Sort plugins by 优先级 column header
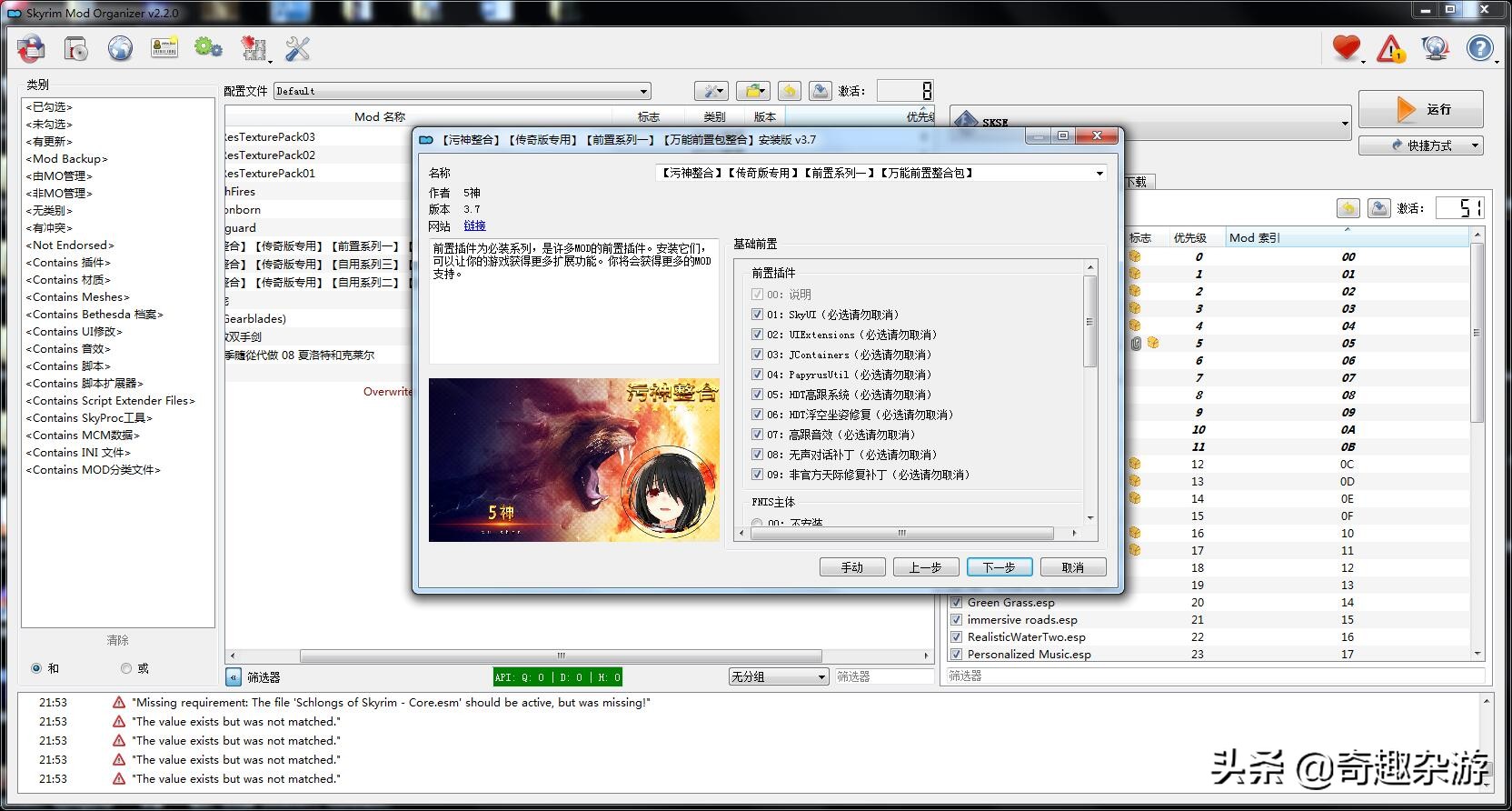The width and height of the screenshot is (1512, 811). point(1190,237)
